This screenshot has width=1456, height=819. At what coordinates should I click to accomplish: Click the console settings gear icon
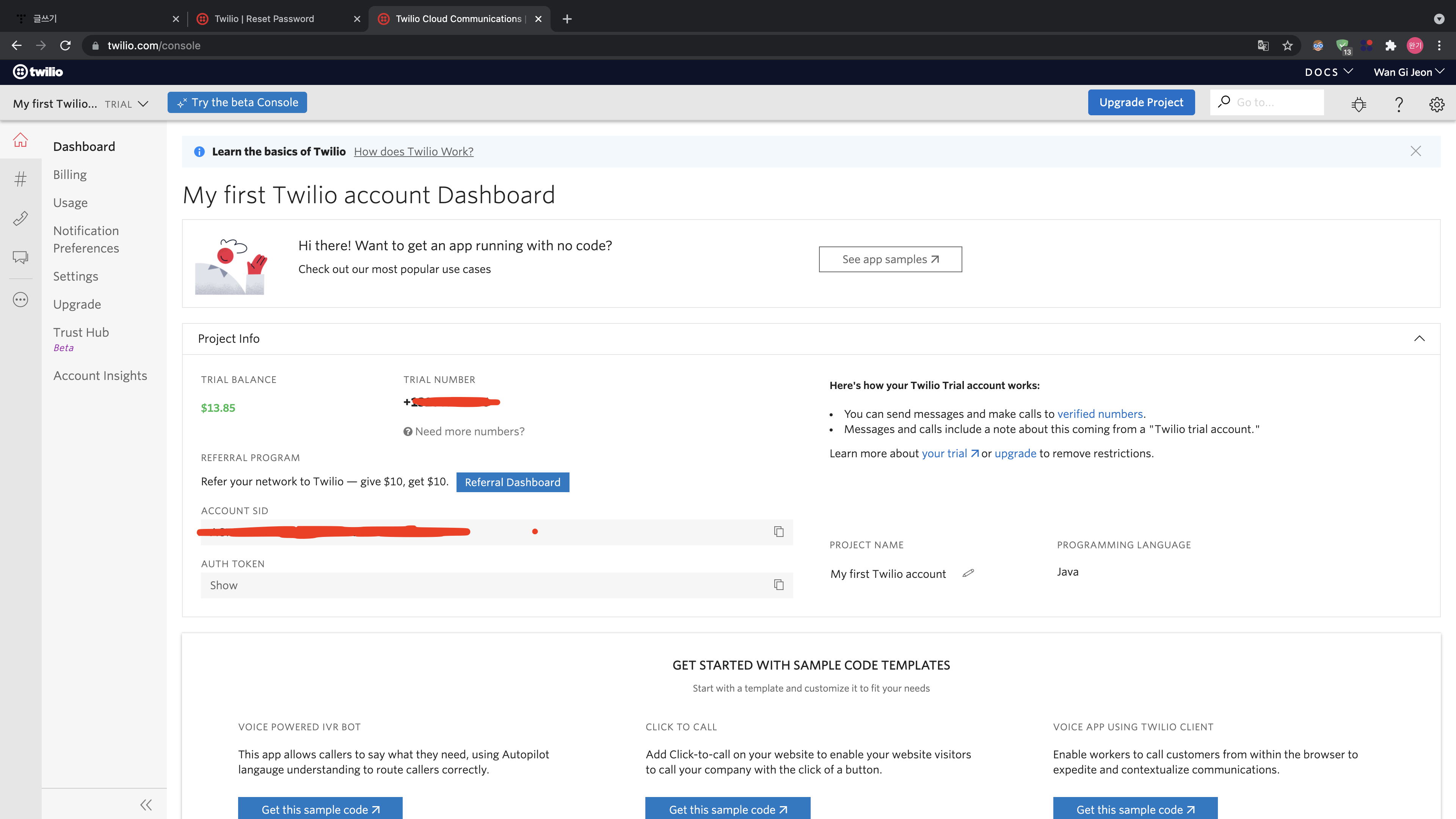(1436, 104)
